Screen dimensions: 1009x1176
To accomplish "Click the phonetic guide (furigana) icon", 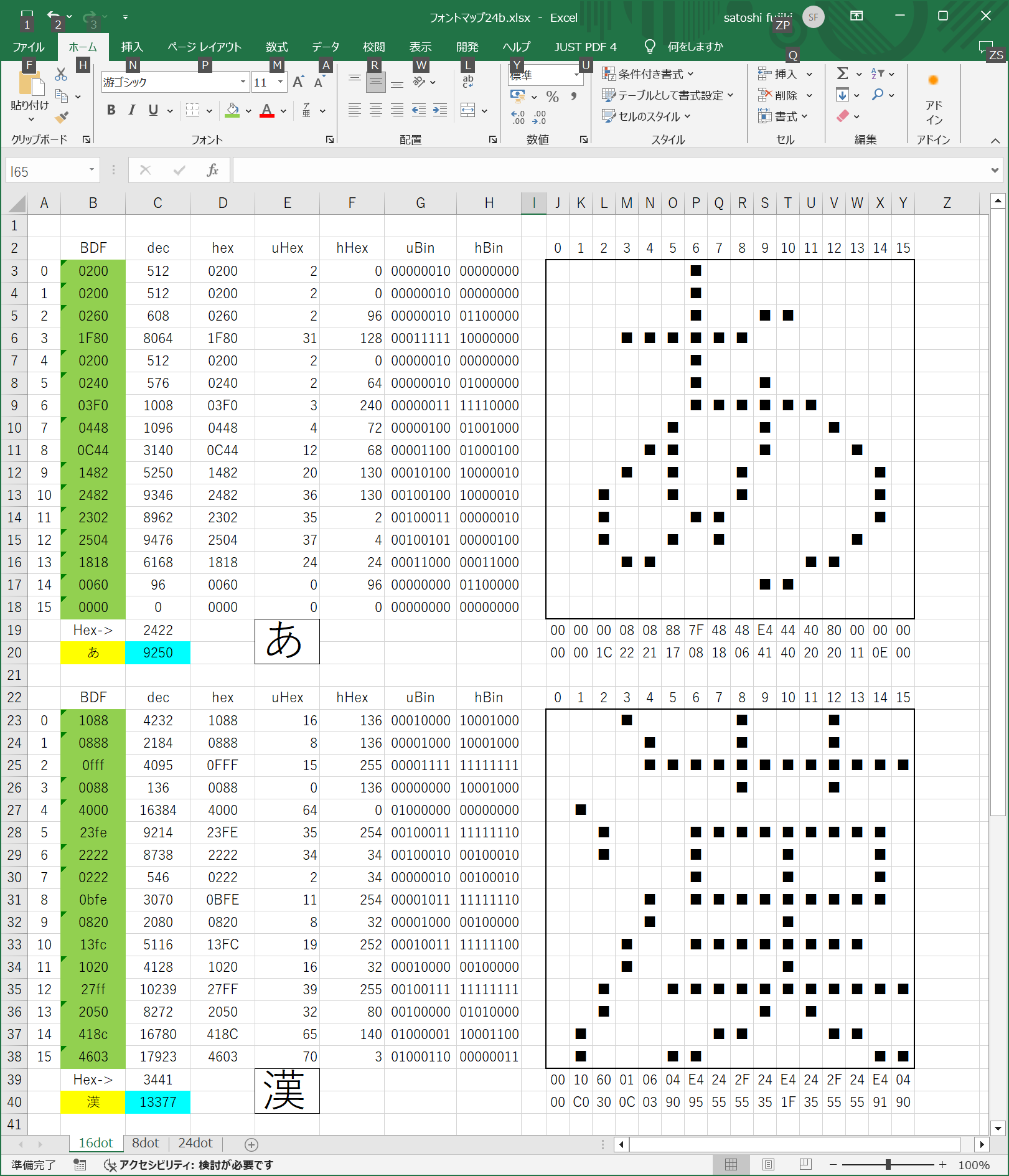I will [306, 110].
